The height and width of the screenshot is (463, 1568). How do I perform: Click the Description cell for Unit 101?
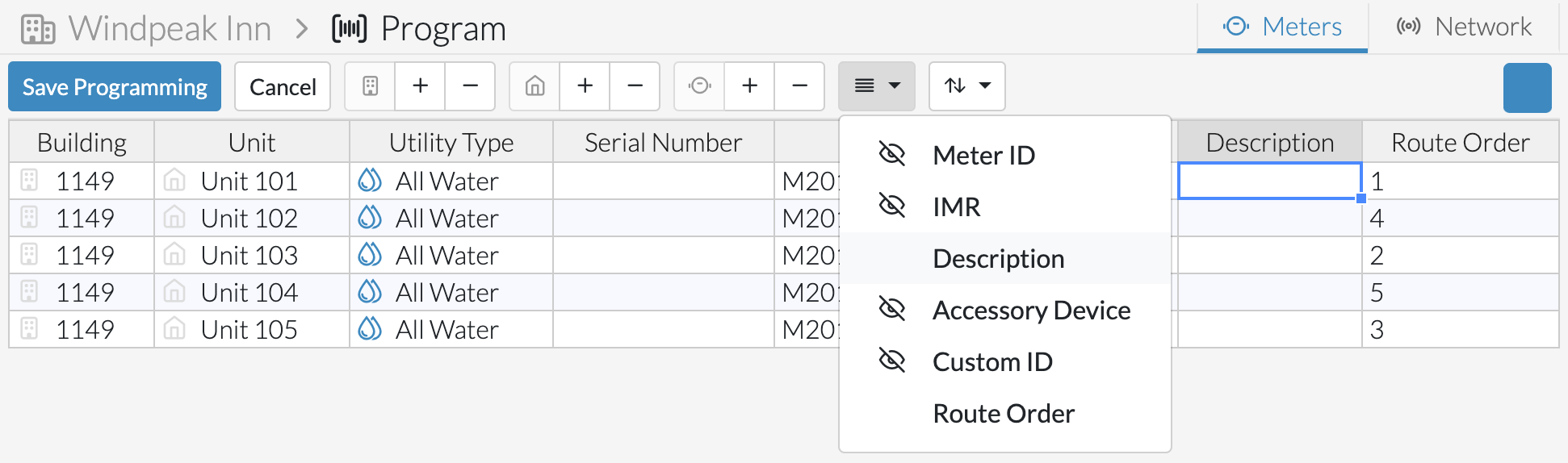pos(1270,181)
